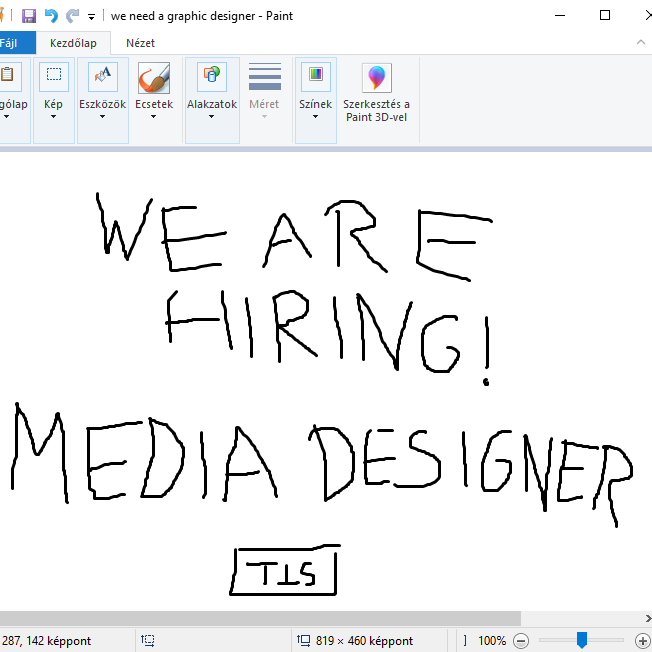The height and width of the screenshot is (652, 652).
Task: Undo the last action
Action: click(x=51, y=16)
